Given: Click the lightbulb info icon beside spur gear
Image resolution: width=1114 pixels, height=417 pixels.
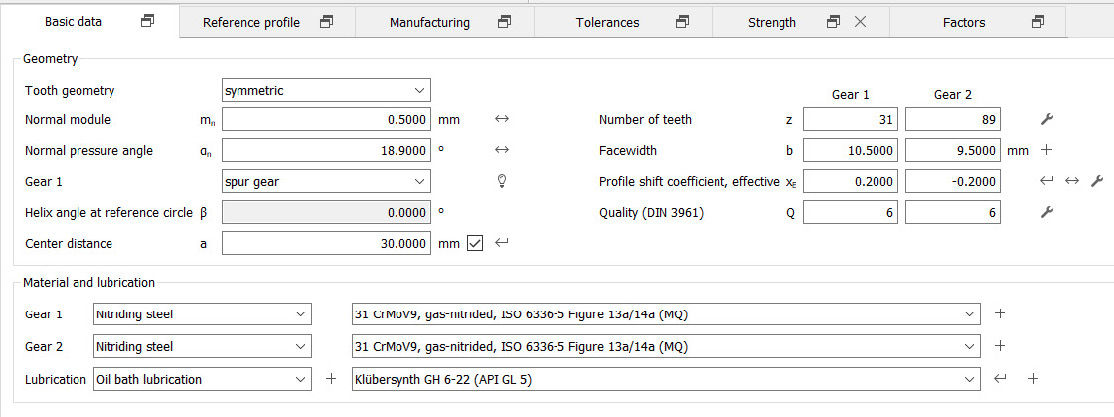Looking at the screenshot, I should [x=502, y=181].
